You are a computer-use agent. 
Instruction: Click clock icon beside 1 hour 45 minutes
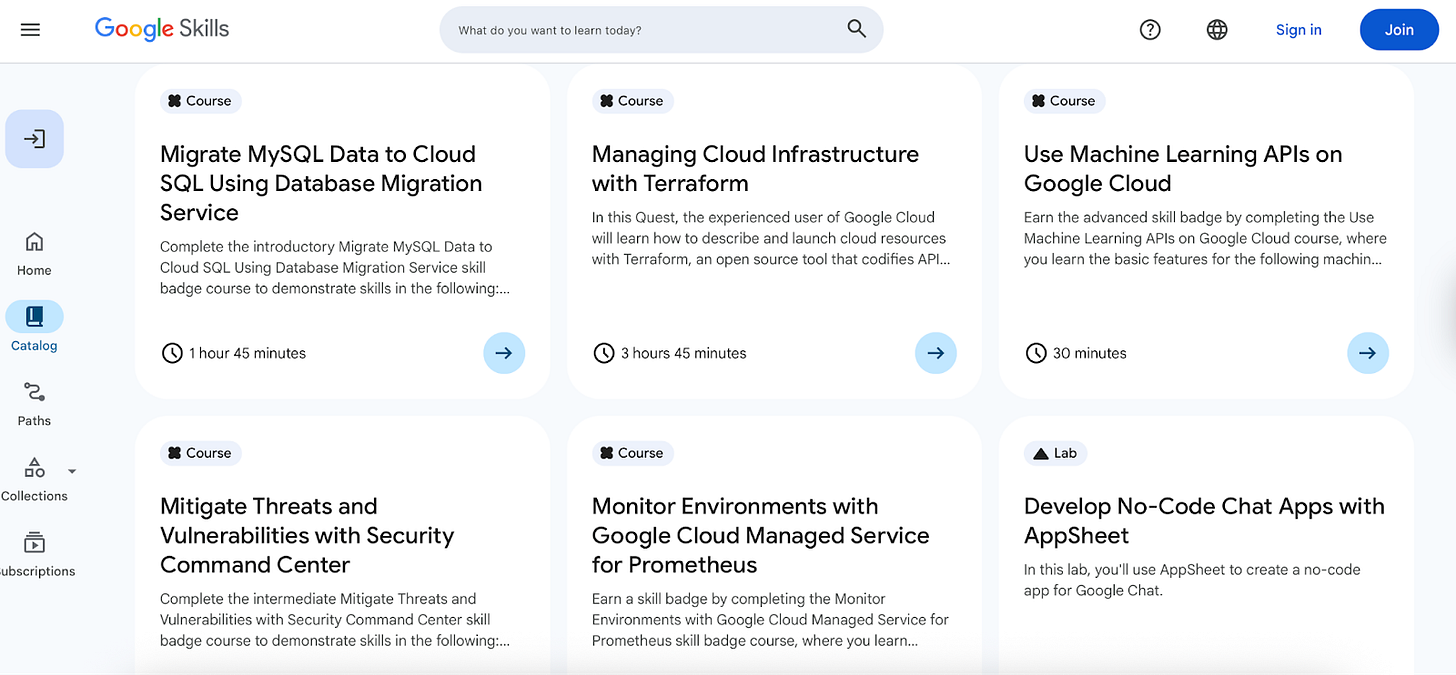coord(172,353)
